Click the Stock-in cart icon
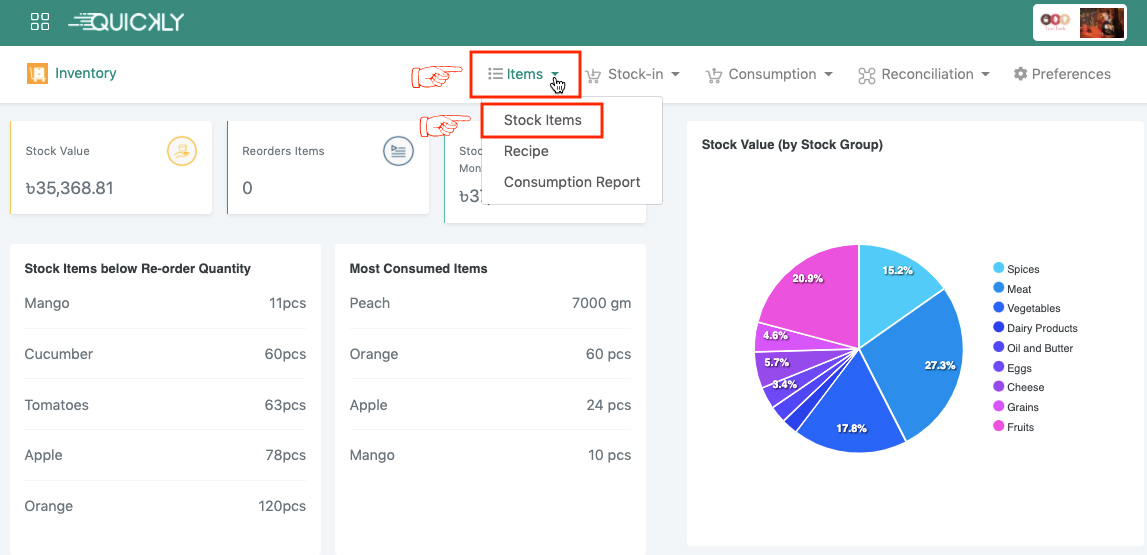This screenshot has height=555, width=1147. (593, 75)
